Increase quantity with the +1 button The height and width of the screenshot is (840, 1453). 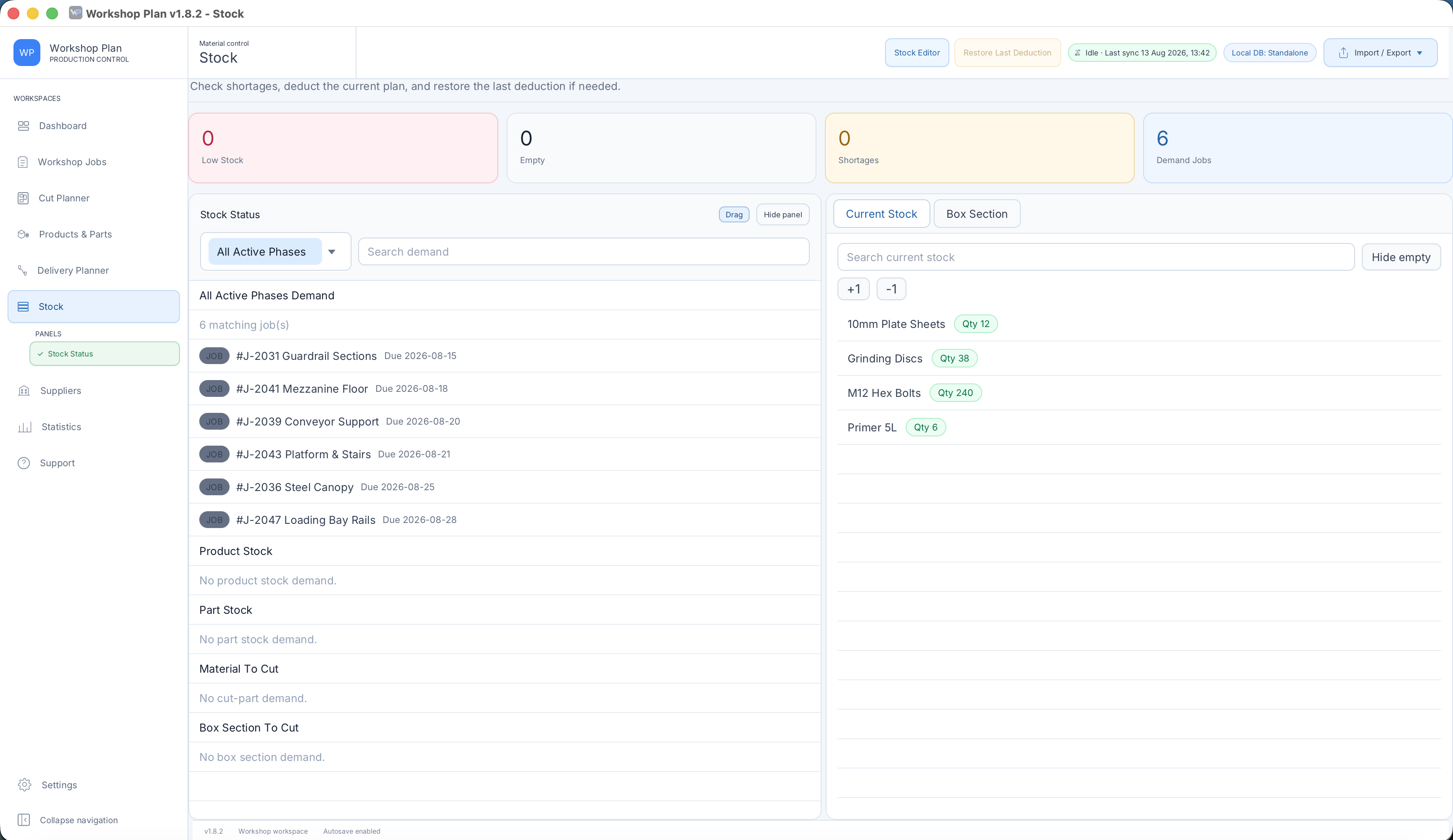pyautogui.click(x=854, y=289)
